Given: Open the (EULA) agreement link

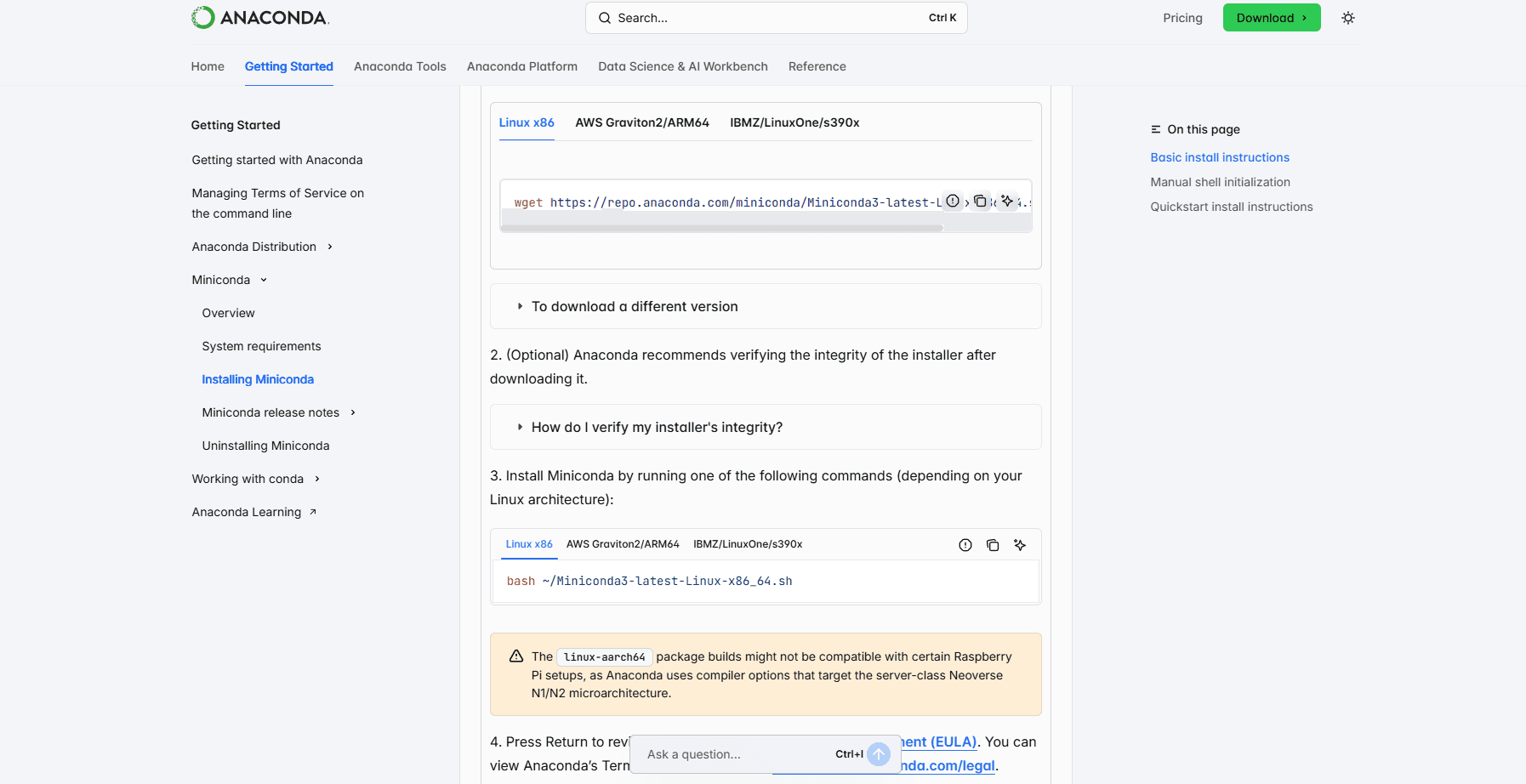Looking at the screenshot, I should (939, 741).
